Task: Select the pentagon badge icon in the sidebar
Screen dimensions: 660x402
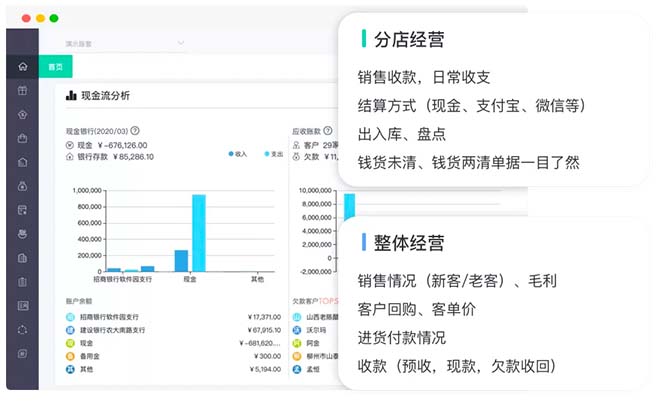Action: coord(23,114)
